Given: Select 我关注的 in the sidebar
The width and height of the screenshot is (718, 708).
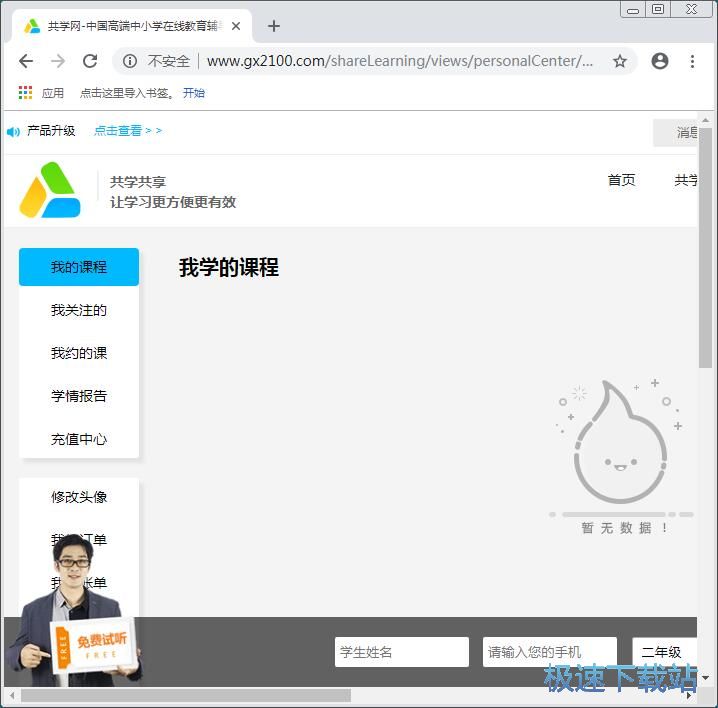Looking at the screenshot, I should (79, 310).
